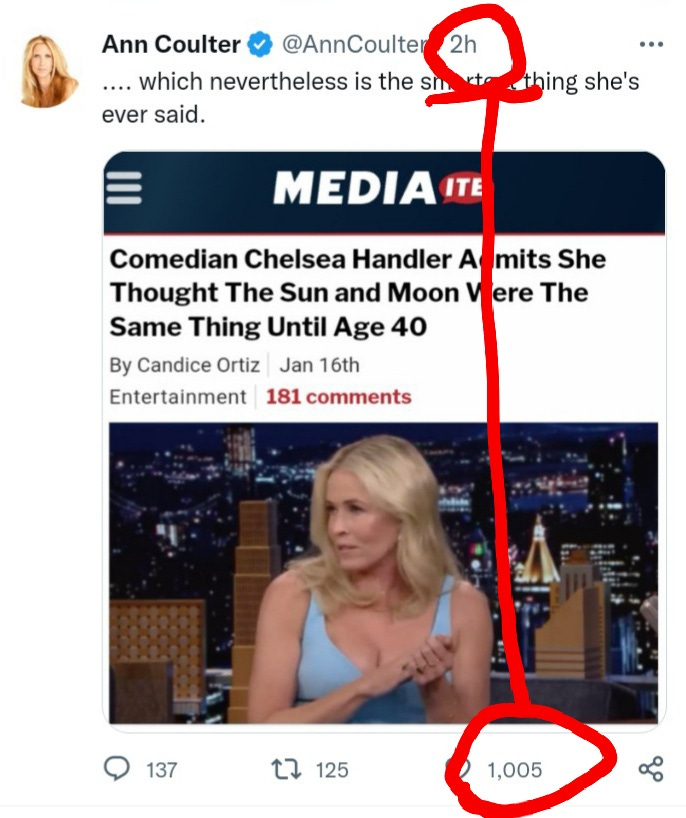
Task: Click the share icon
Action: [651, 769]
